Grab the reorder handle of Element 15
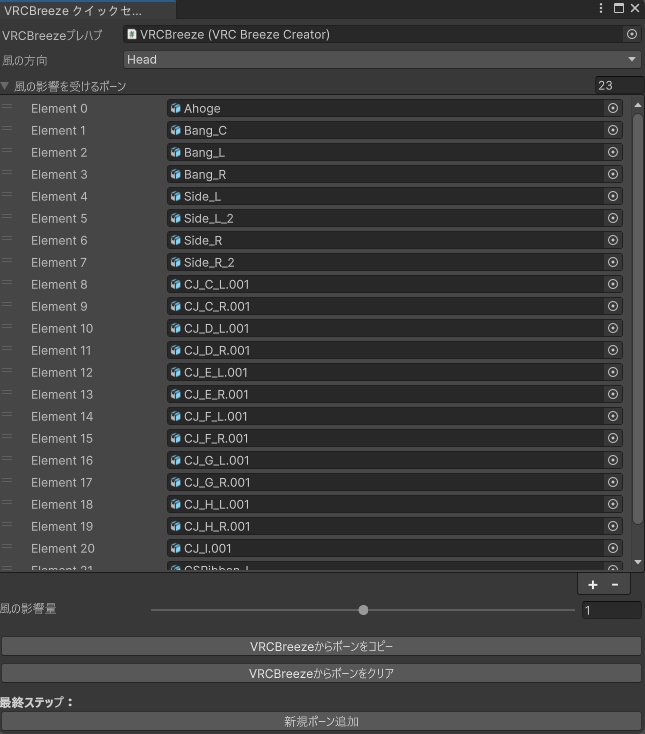The height and width of the screenshot is (734, 645). [7, 437]
